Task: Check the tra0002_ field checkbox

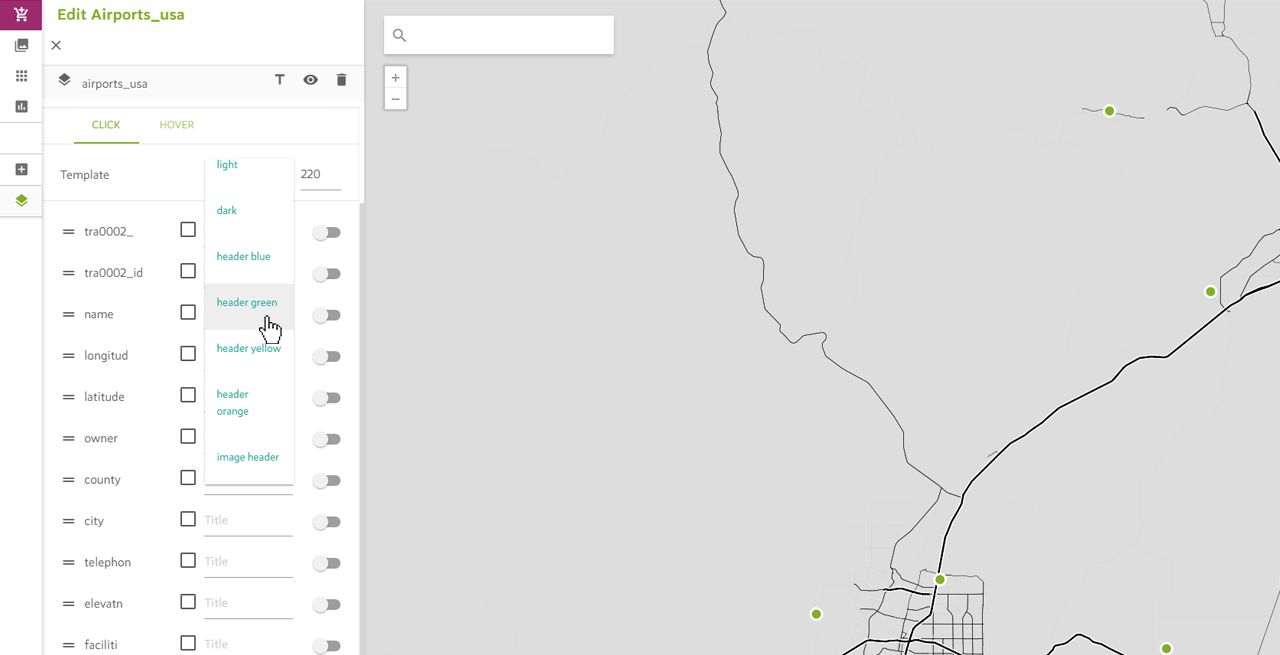Action: (188, 230)
